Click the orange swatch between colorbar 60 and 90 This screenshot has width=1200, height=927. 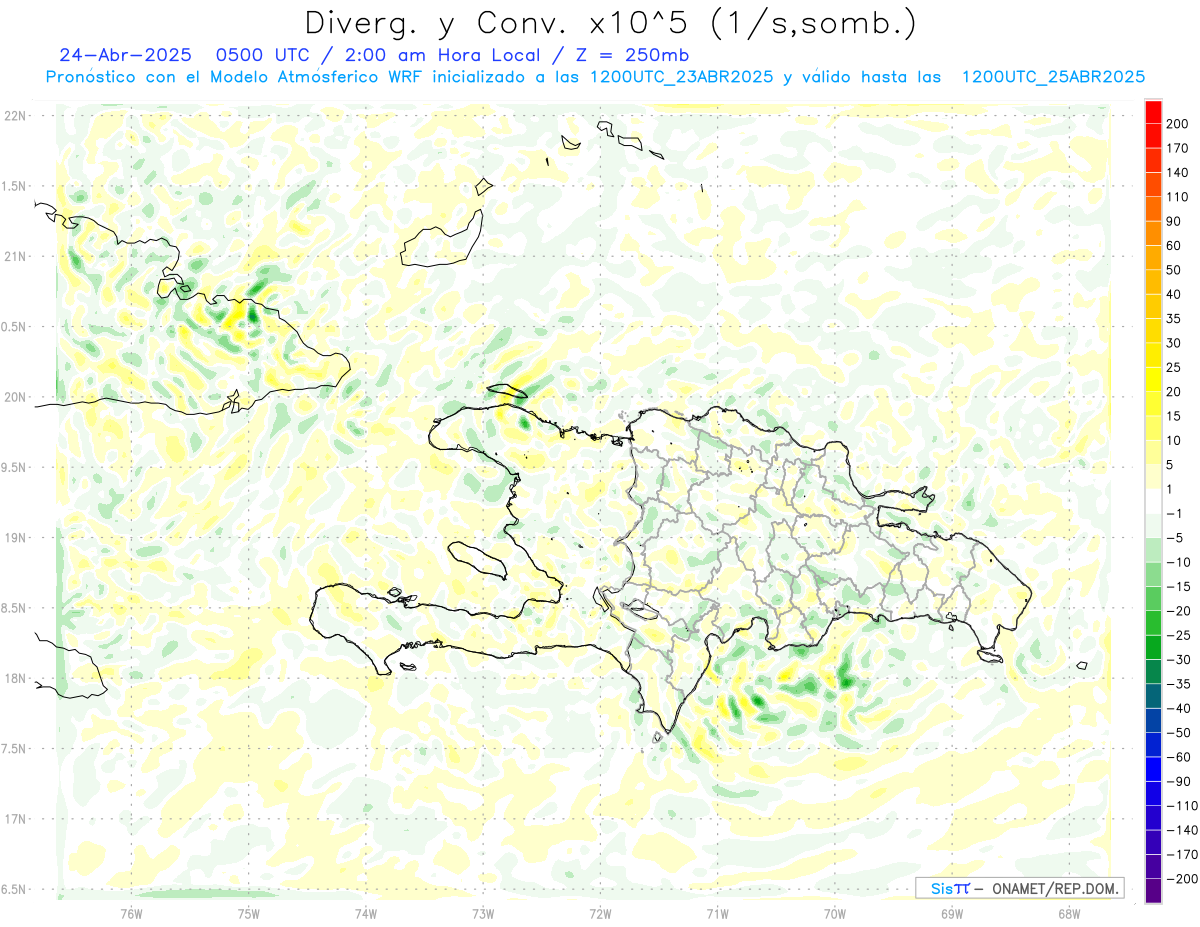point(1153,234)
